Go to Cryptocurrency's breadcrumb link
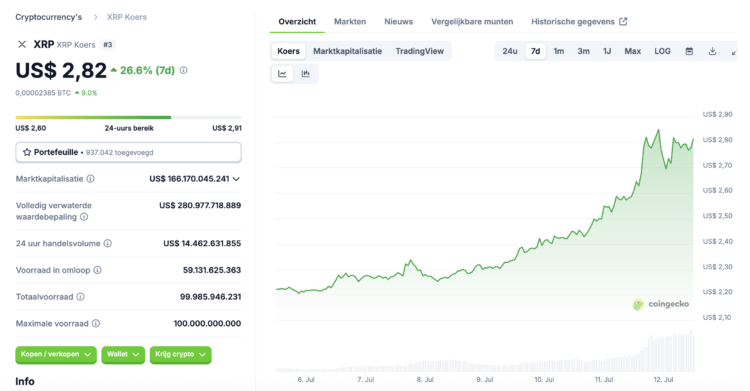The image size is (750, 391). click(48, 17)
